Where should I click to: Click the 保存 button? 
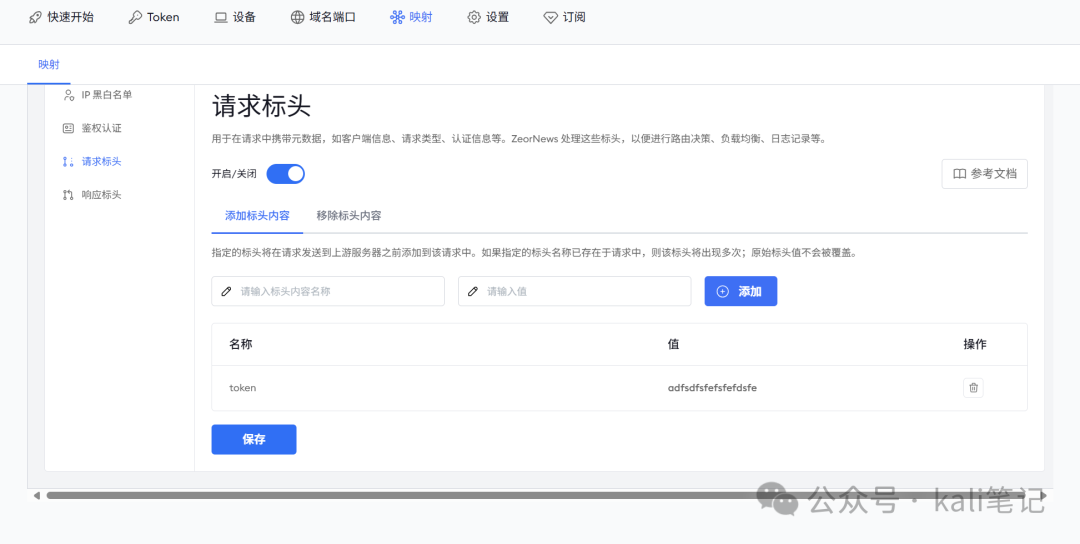254,440
